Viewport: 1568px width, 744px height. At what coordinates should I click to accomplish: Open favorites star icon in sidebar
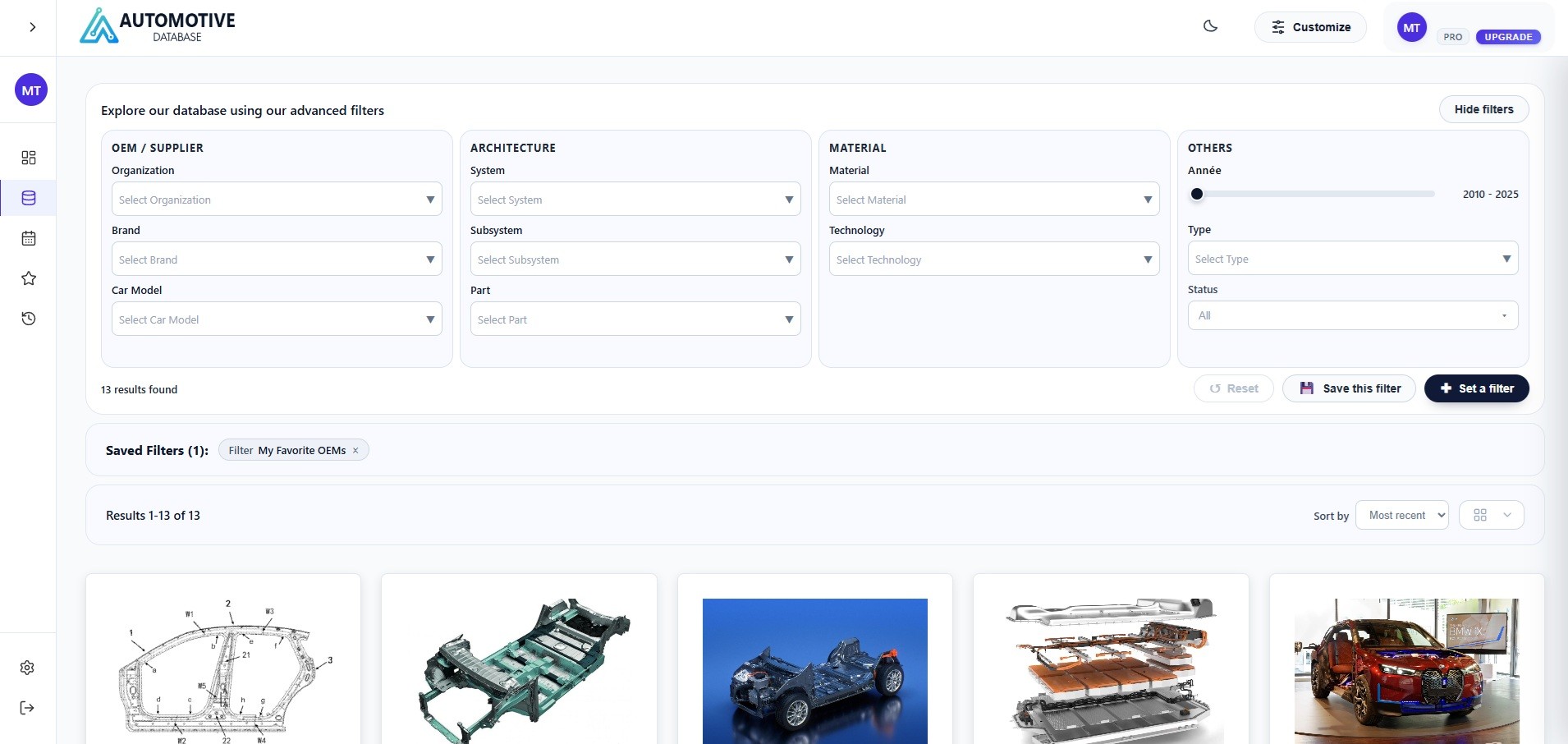coord(29,278)
